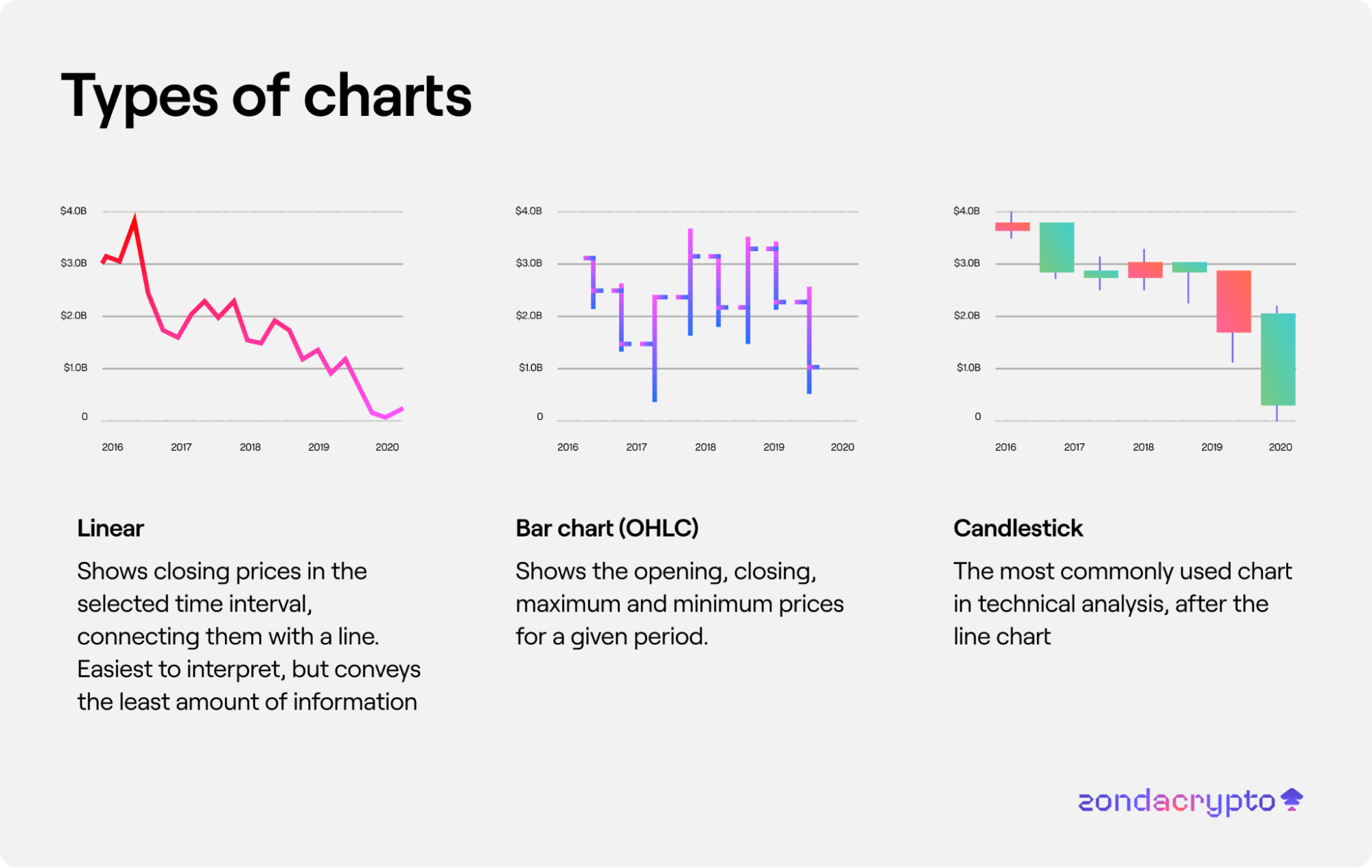1372x868 pixels.
Task: Click the highest peak of the linear chart line
Action: click(x=135, y=220)
